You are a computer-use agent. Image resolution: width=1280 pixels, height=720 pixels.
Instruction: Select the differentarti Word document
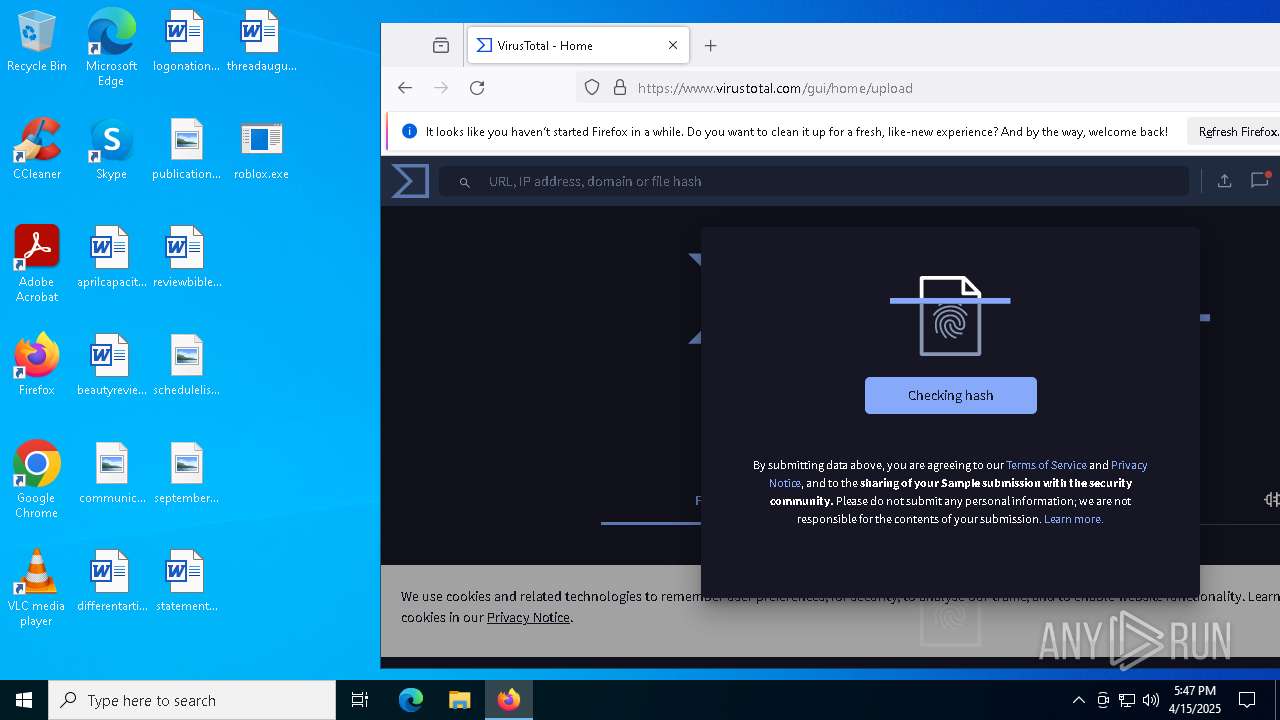click(111, 581)
